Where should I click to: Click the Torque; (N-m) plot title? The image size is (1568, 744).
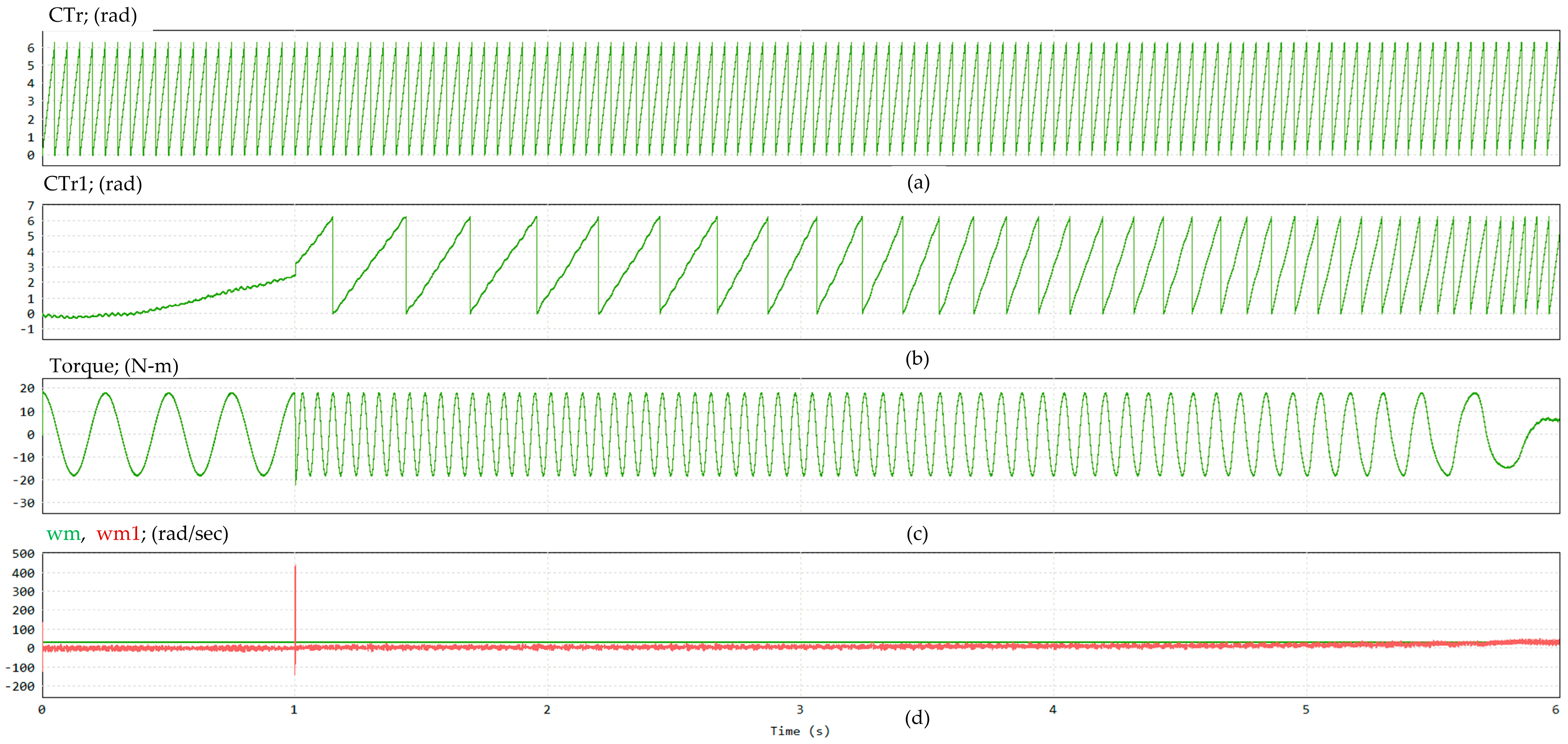(x=114, y=366)
